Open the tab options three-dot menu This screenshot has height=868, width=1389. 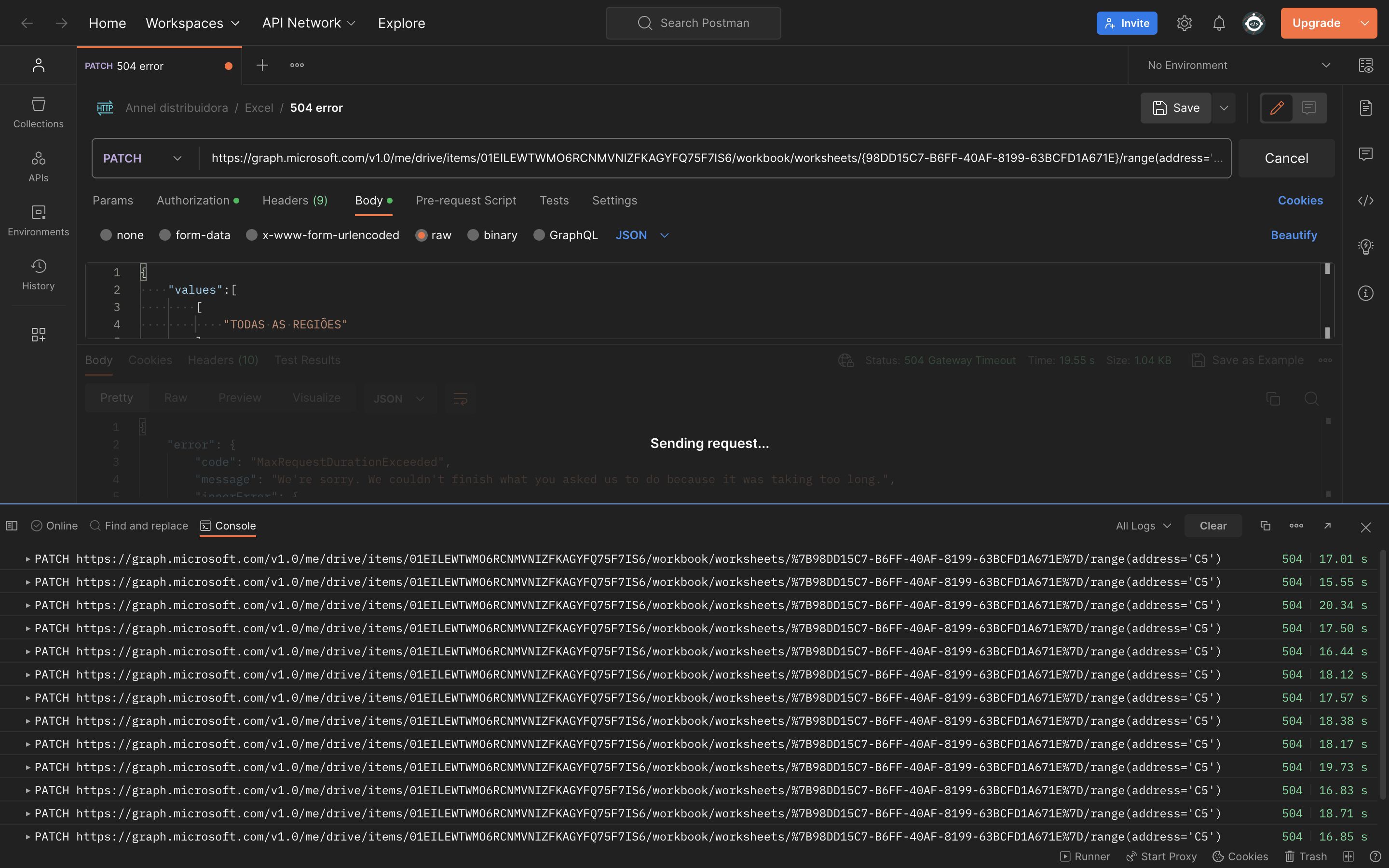click(297, 66)
